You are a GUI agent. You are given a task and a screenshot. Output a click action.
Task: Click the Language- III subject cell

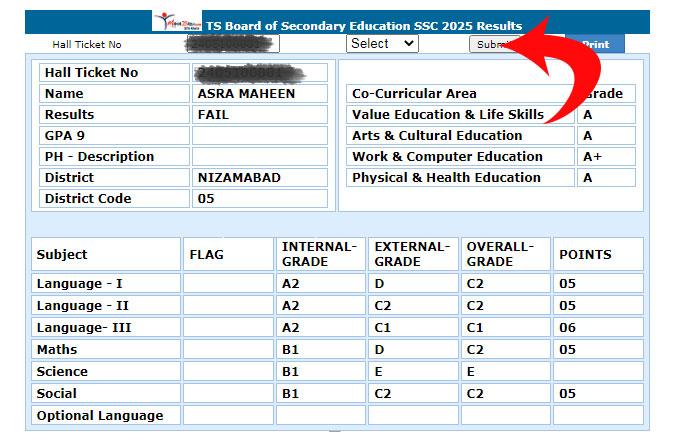[x=106, y=327]
